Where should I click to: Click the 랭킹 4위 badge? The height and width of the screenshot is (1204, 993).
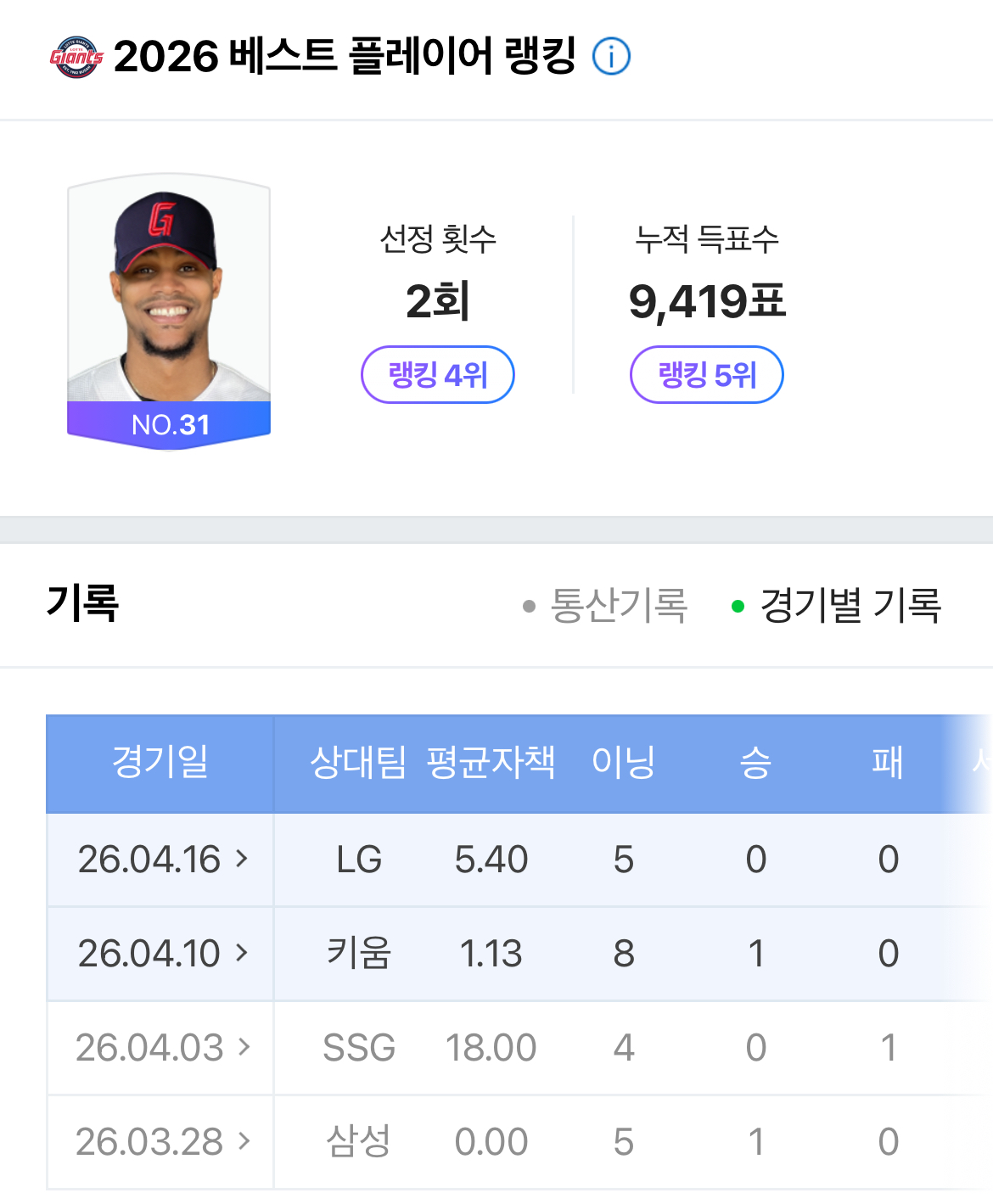(438, 374)
